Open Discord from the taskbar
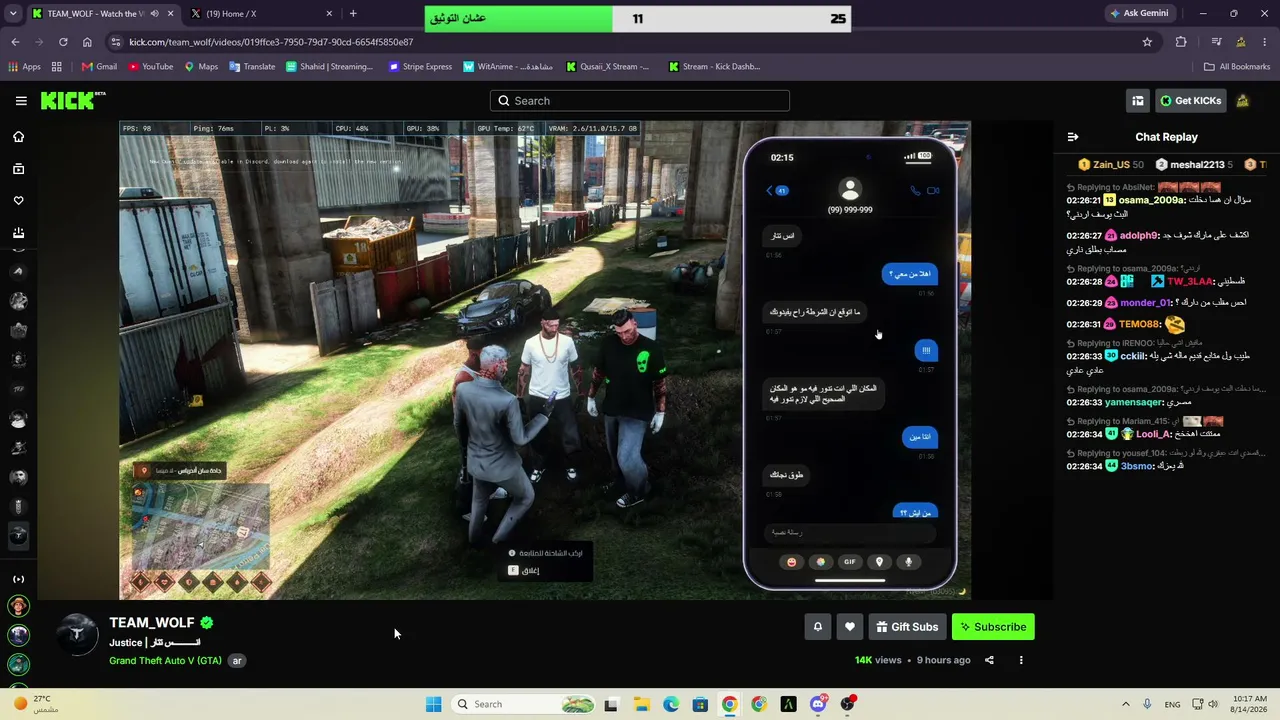This screenshot has width=1280, height=720. [x=818, y=704]
